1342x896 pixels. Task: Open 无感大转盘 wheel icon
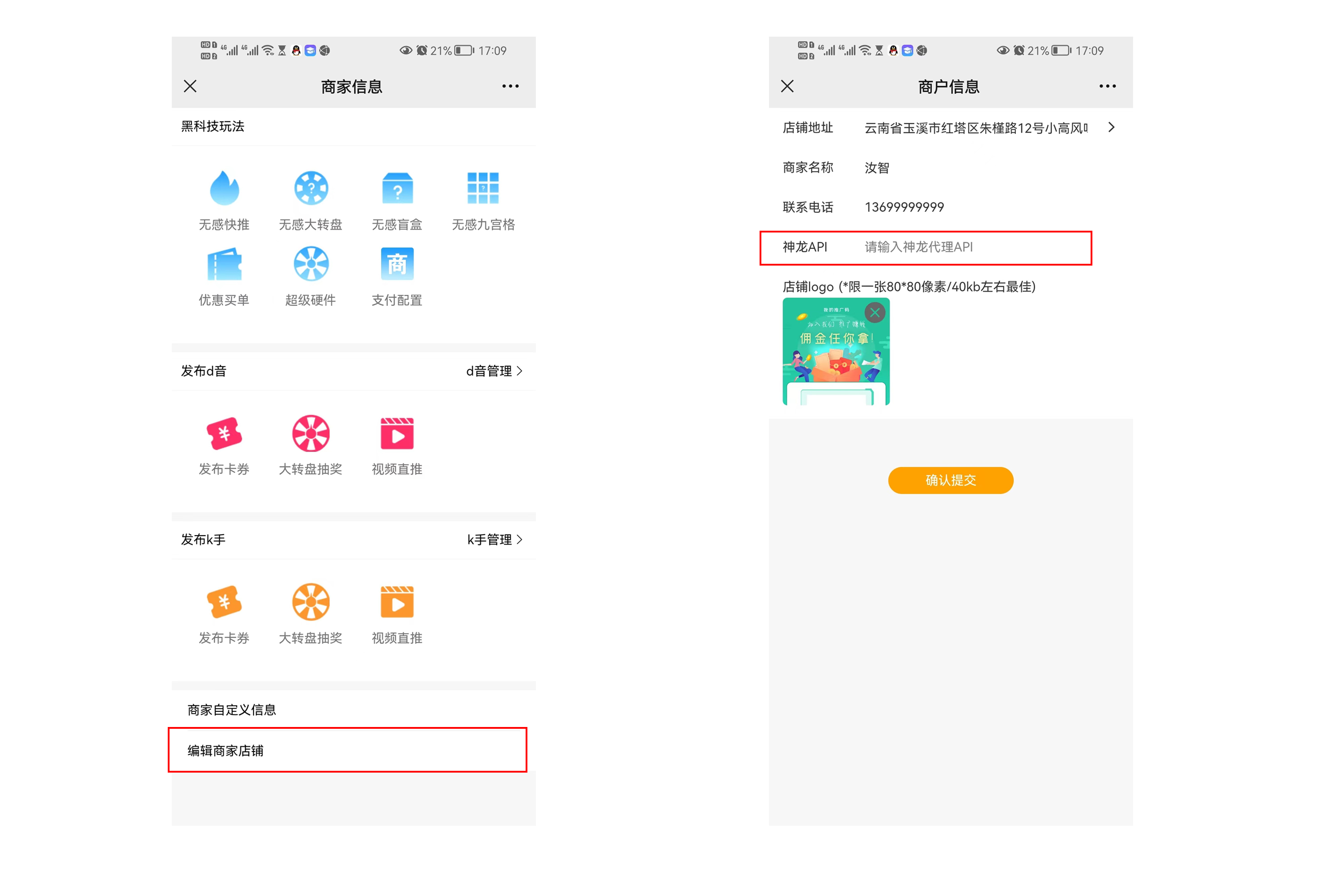tap(311, 188)
